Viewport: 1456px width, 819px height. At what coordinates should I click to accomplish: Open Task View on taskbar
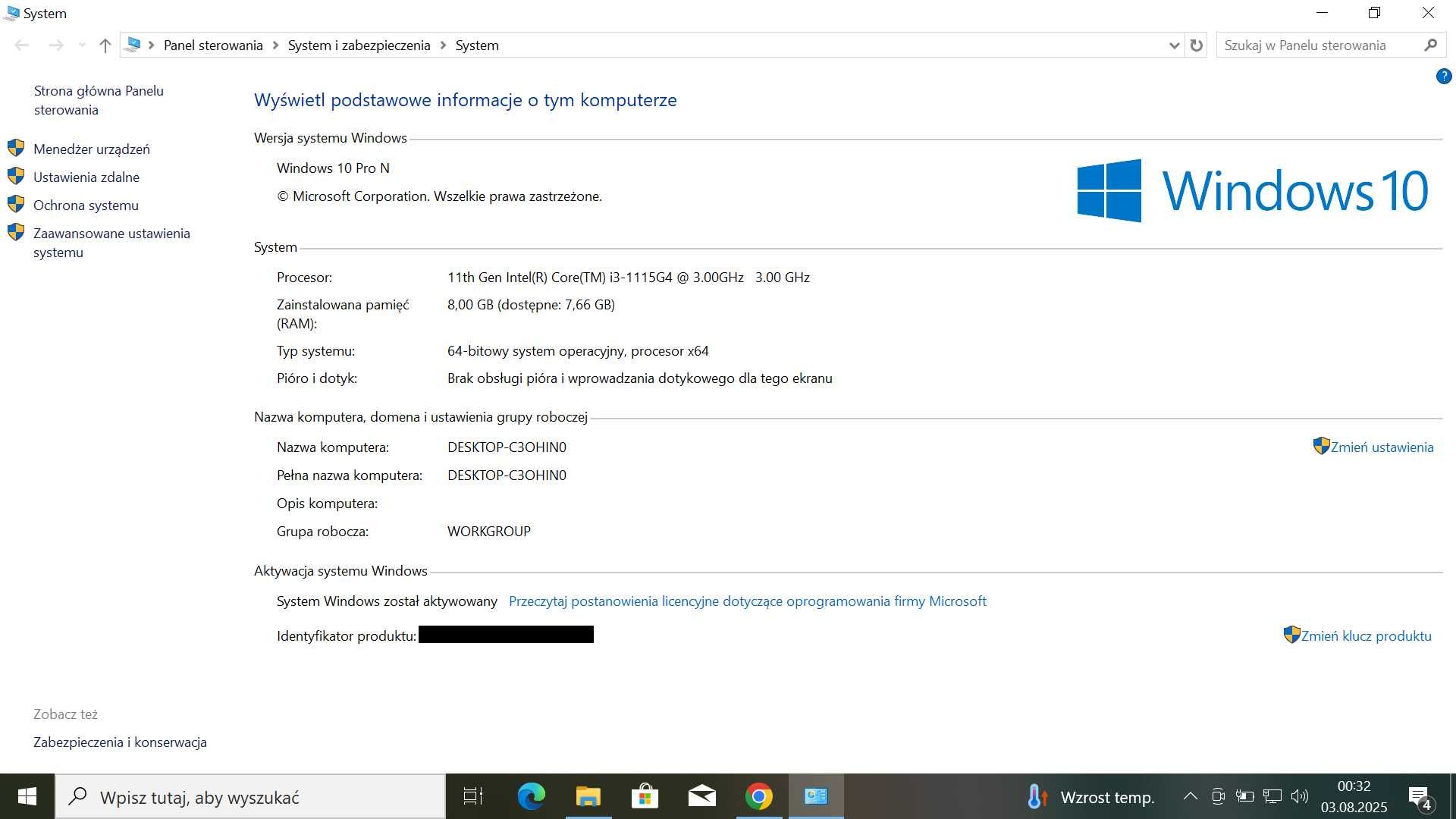click(473, 796)
